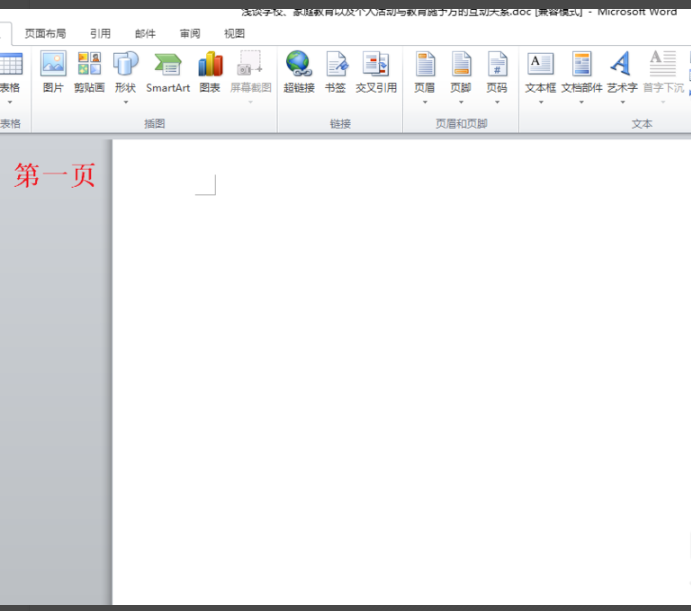Add a 超链接 hyperlink
Screen dimensions: 691x611
point(299,63)
